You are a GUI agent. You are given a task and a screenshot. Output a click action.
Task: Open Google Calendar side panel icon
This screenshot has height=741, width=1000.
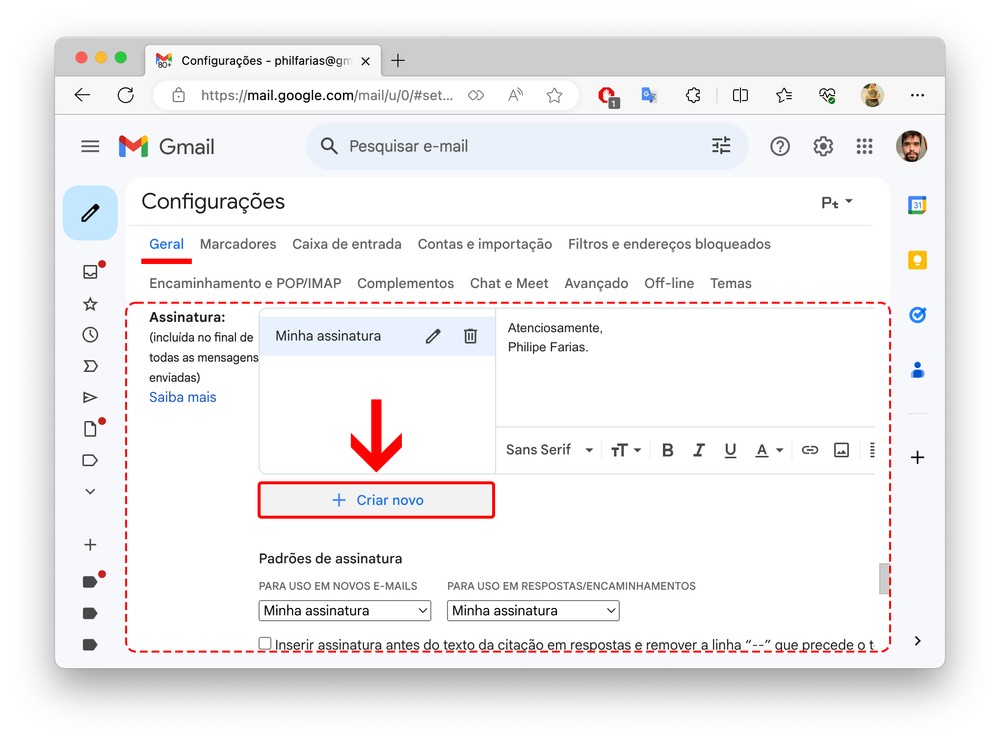[x=917, y=205]
